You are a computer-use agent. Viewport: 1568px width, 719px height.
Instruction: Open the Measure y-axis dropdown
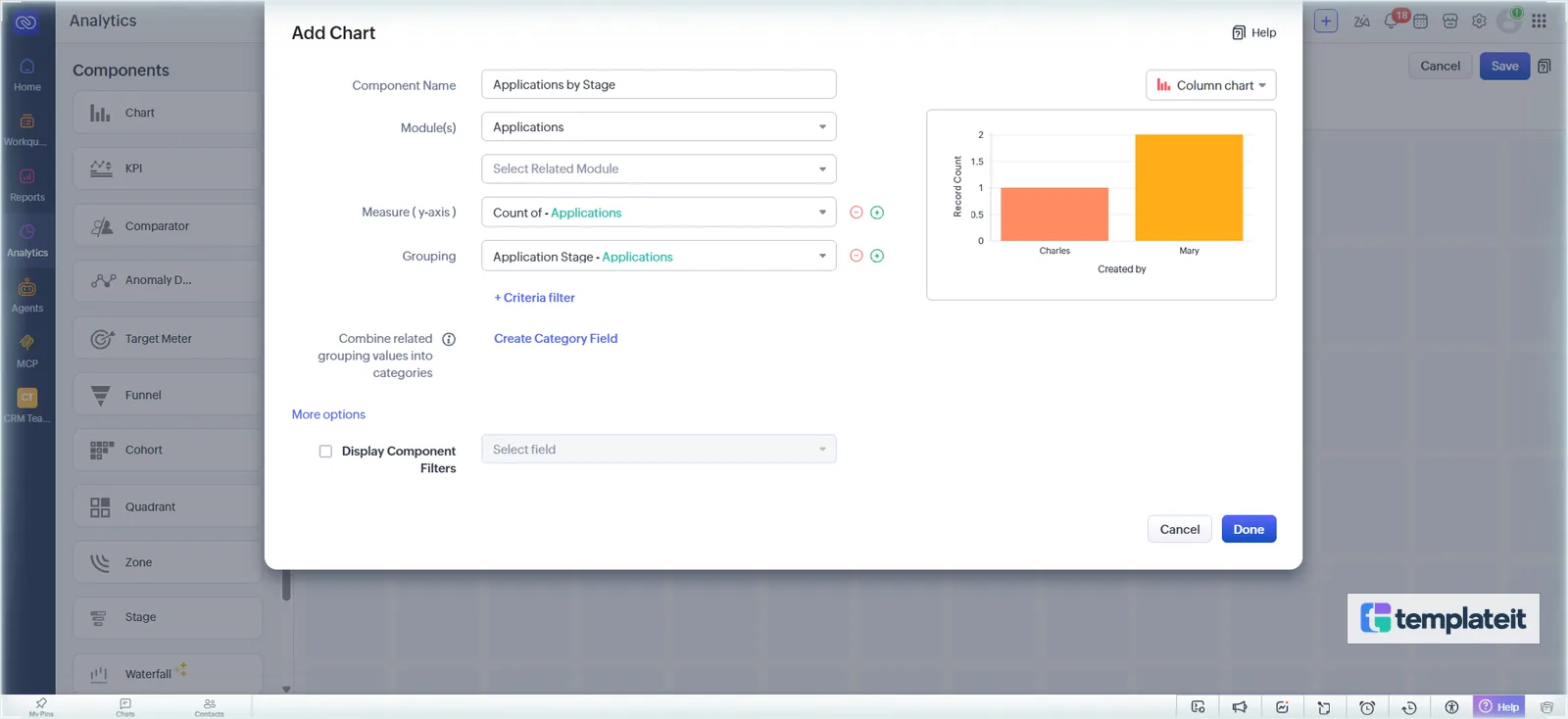point(659,213)
